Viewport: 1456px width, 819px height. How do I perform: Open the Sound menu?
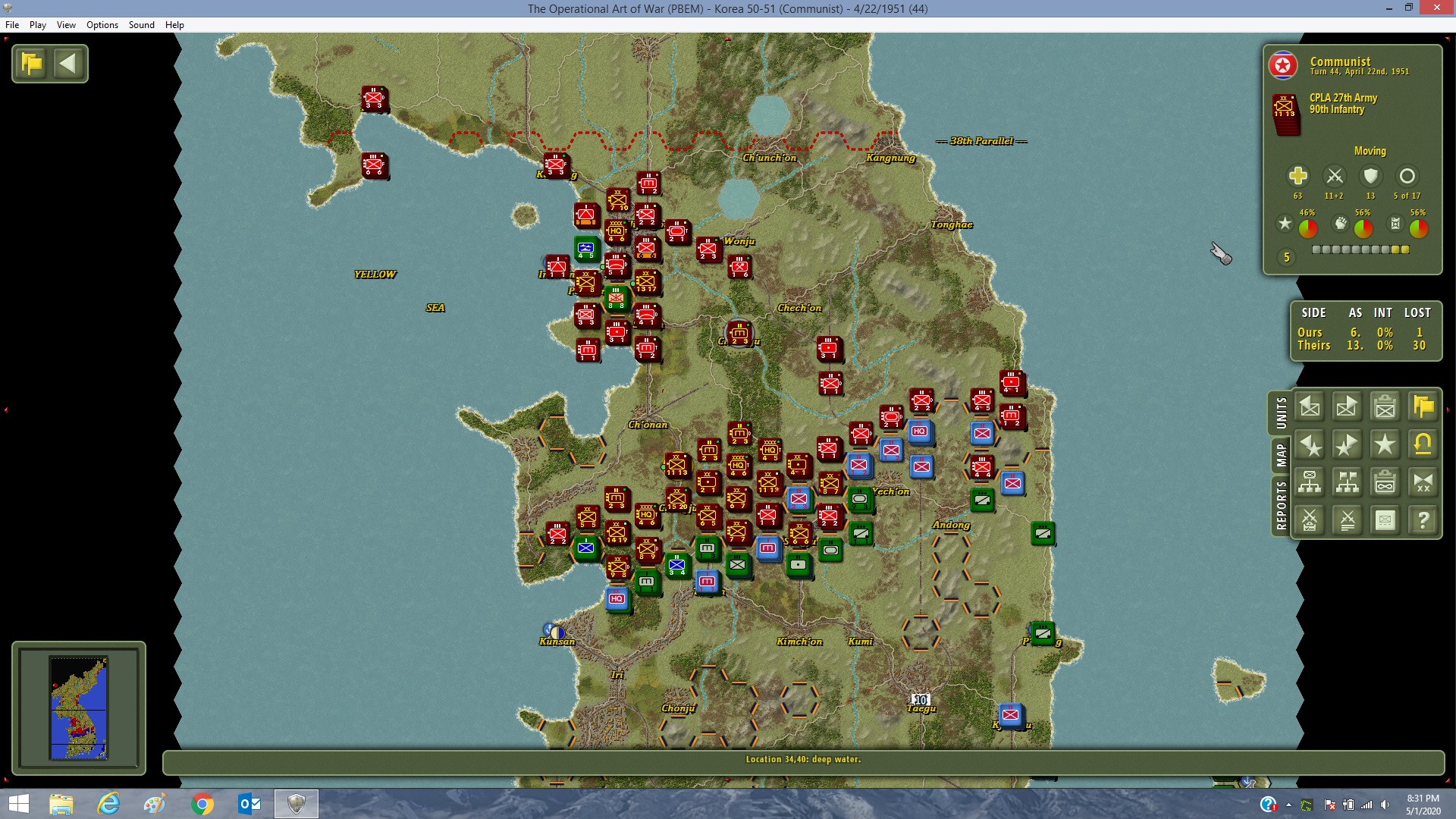click(x=142, y=25)
